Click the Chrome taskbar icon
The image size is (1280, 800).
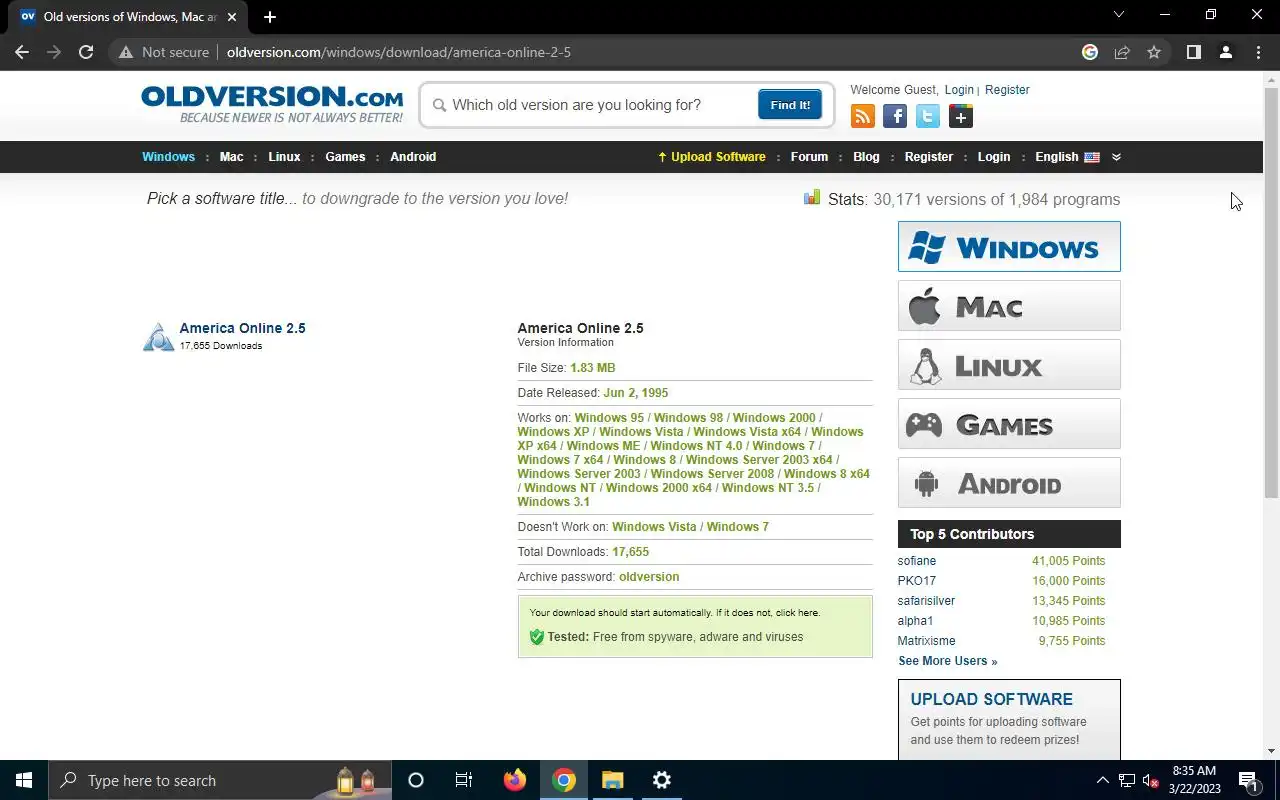click(x=564, y=780)
